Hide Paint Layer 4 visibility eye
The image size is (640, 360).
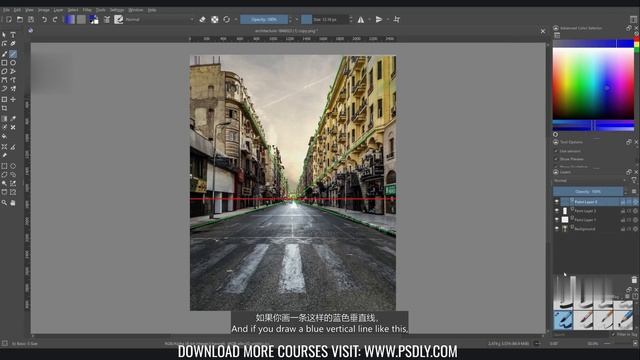557,202
